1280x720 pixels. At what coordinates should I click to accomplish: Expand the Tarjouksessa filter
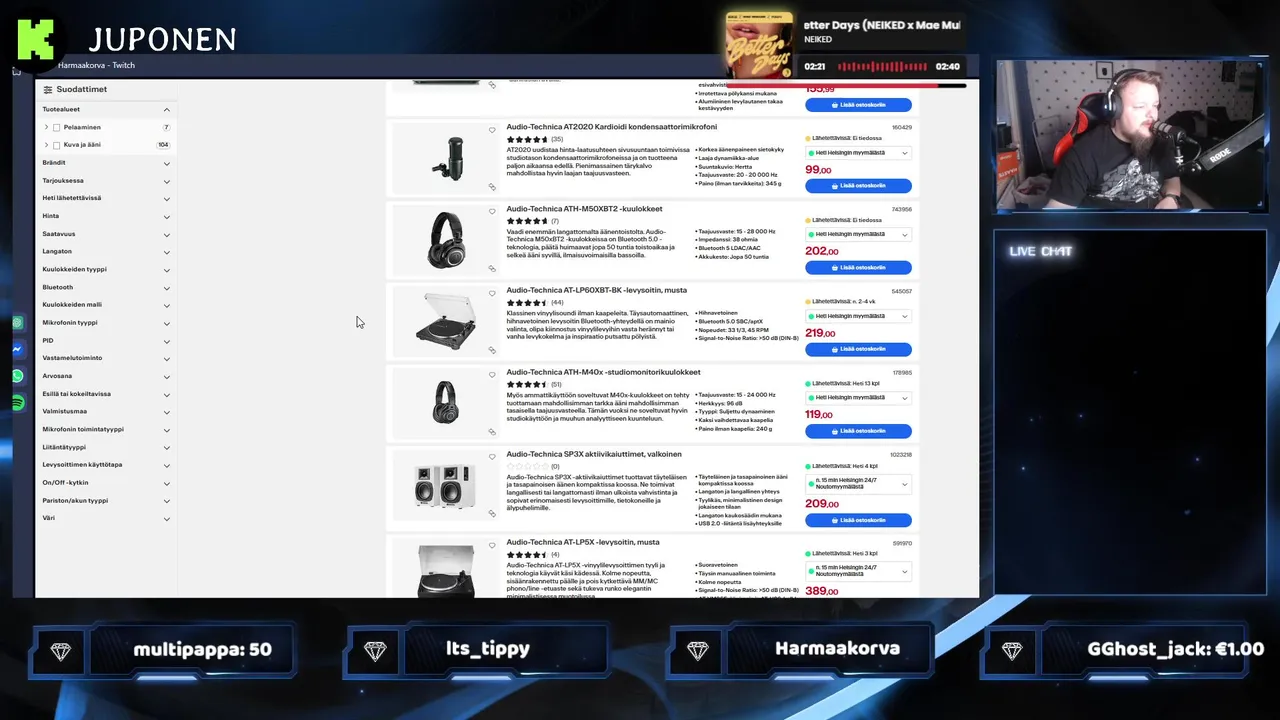point(167,181)
